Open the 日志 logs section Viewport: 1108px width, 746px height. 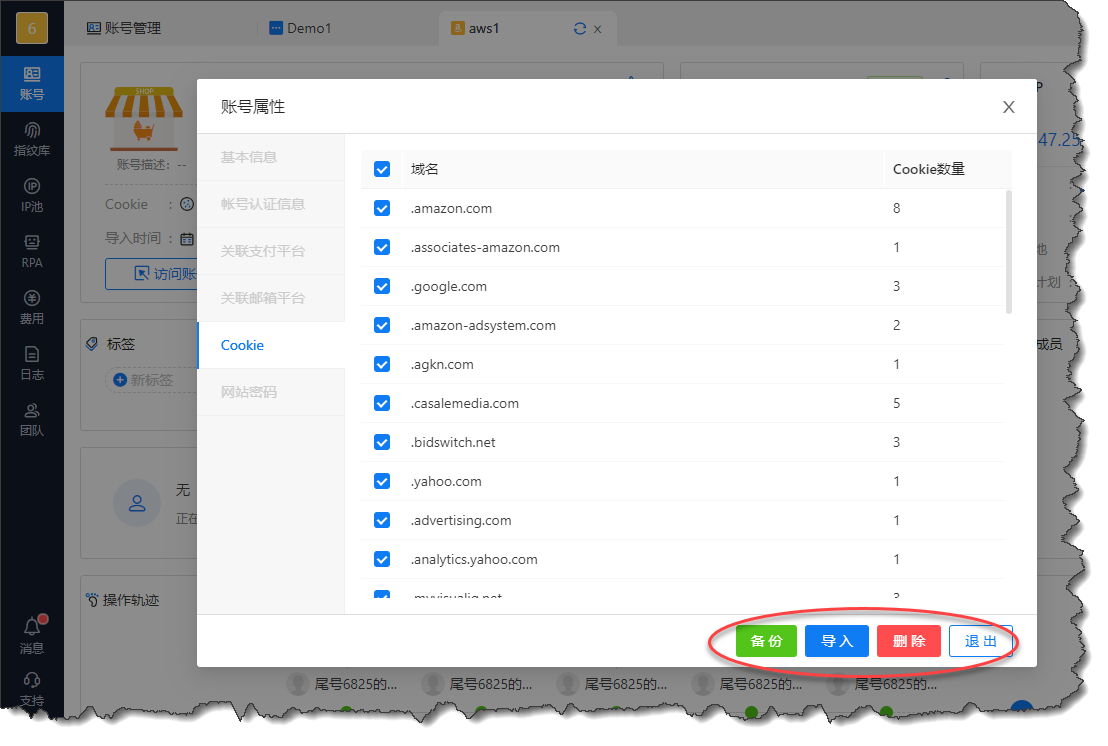tap(32, 363)
